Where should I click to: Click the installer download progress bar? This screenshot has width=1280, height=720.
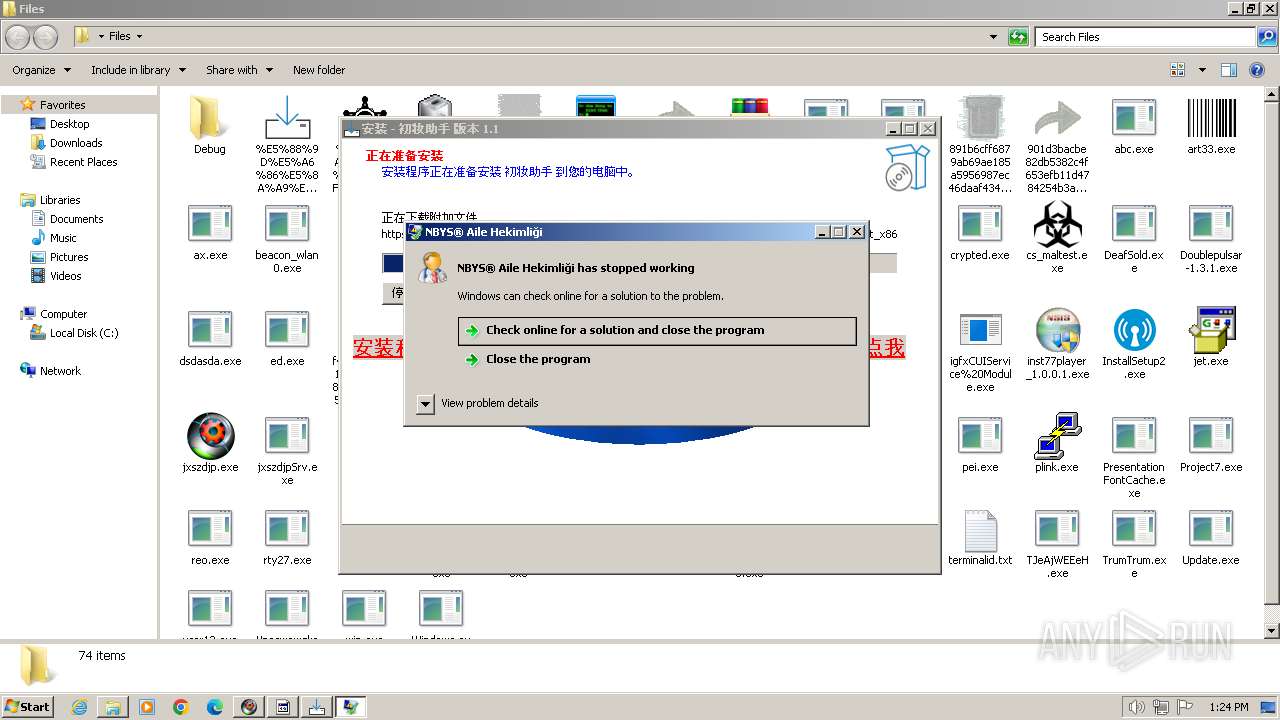pos(639,263)
